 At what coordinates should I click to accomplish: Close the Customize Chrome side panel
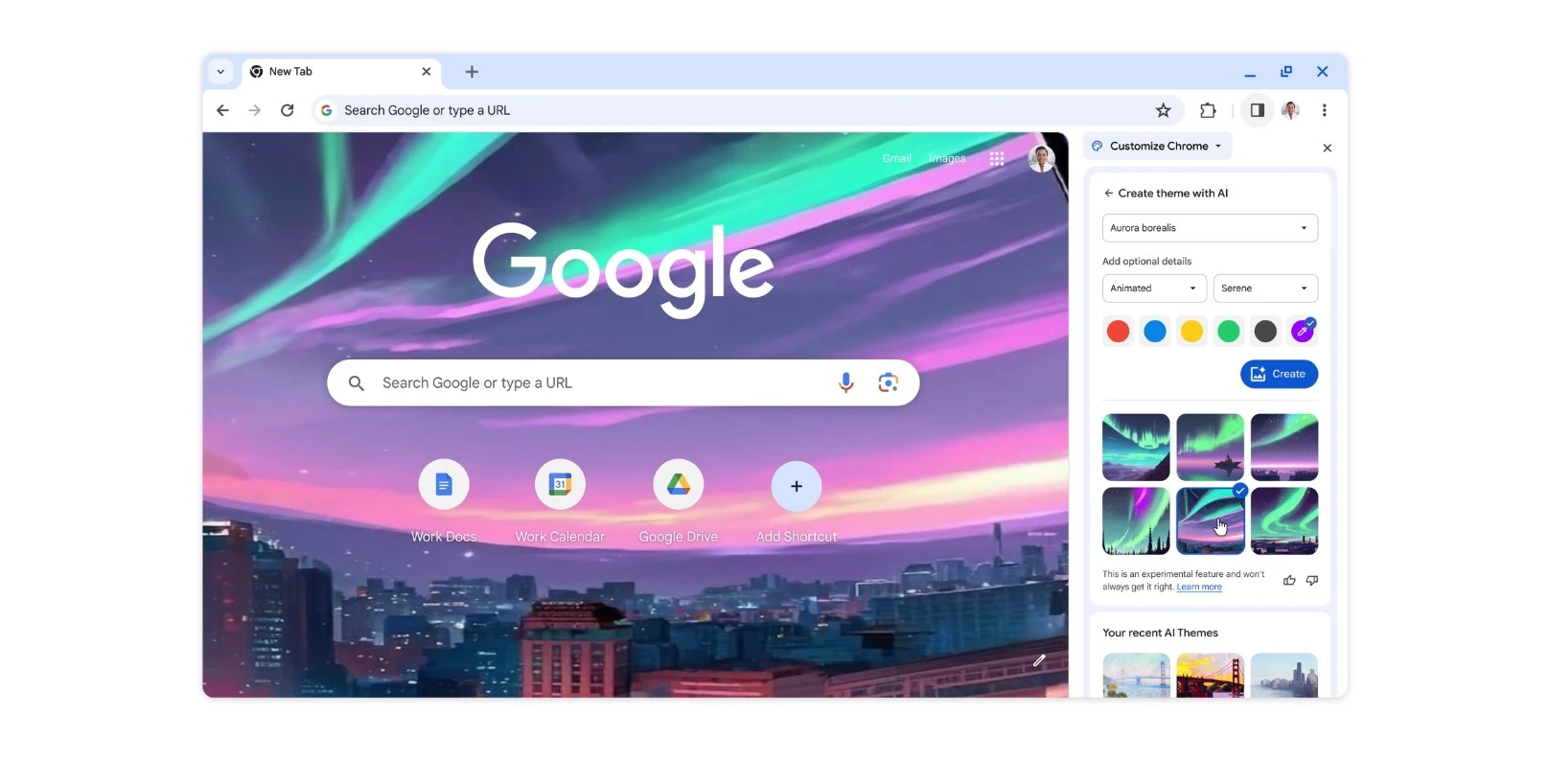click(x=1327, y=148)
